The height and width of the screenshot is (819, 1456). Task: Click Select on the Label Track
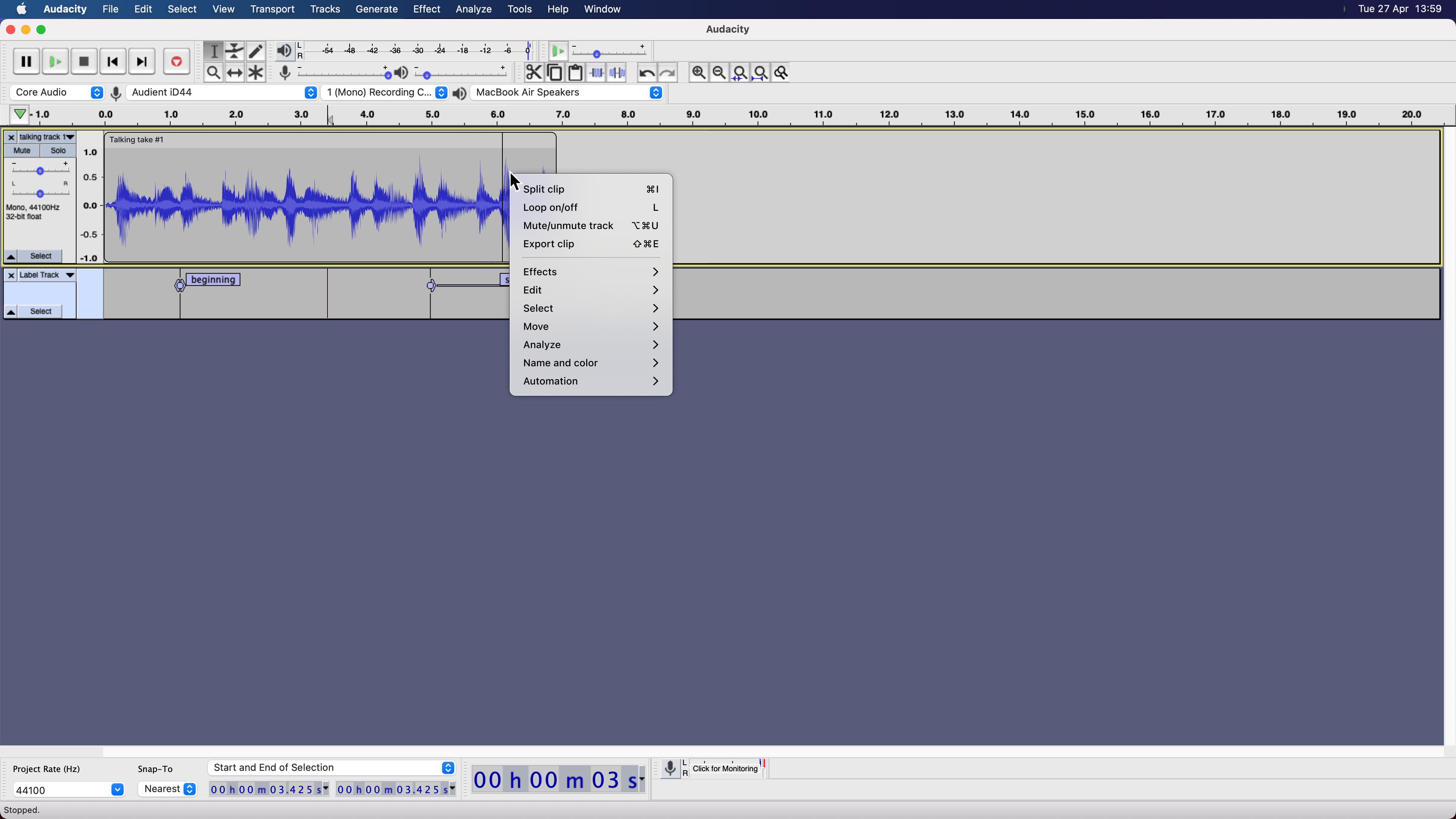tap(40, 311)
